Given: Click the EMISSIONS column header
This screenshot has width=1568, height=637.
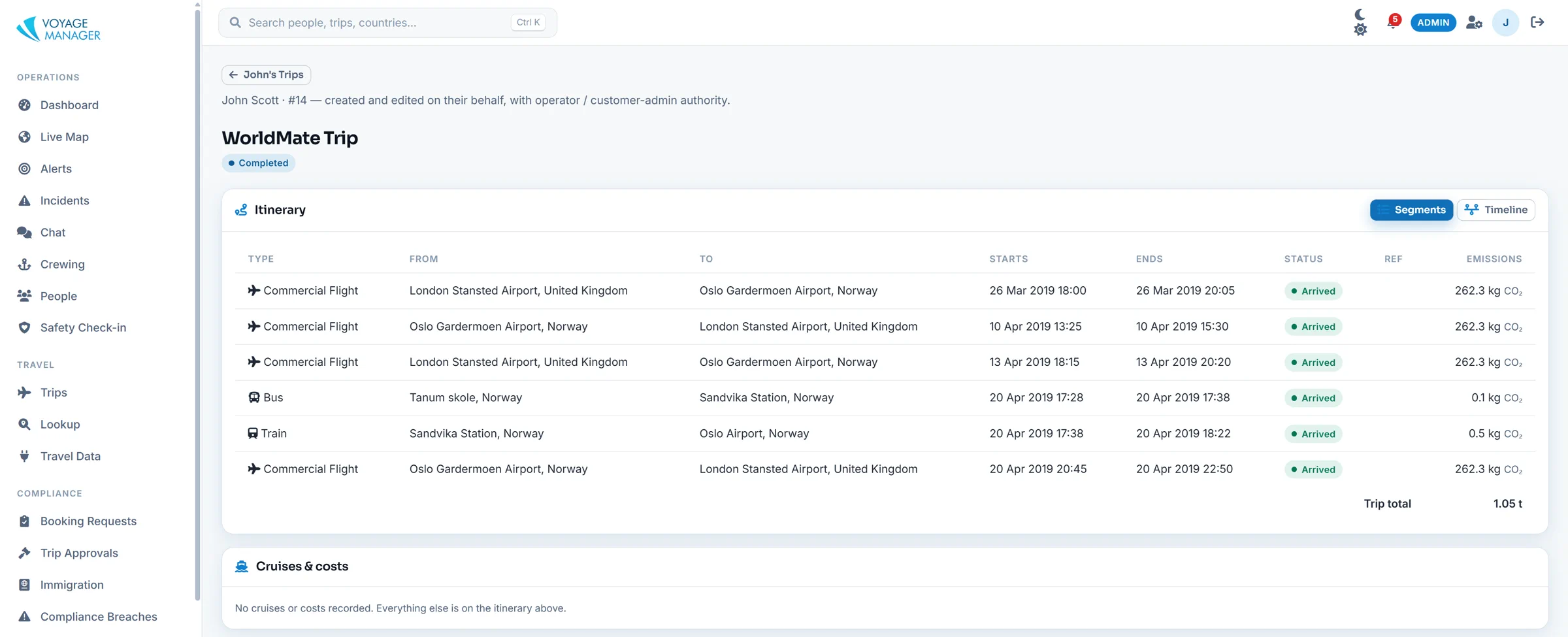Looking at the screenshot, I should tap(1494, 259).
